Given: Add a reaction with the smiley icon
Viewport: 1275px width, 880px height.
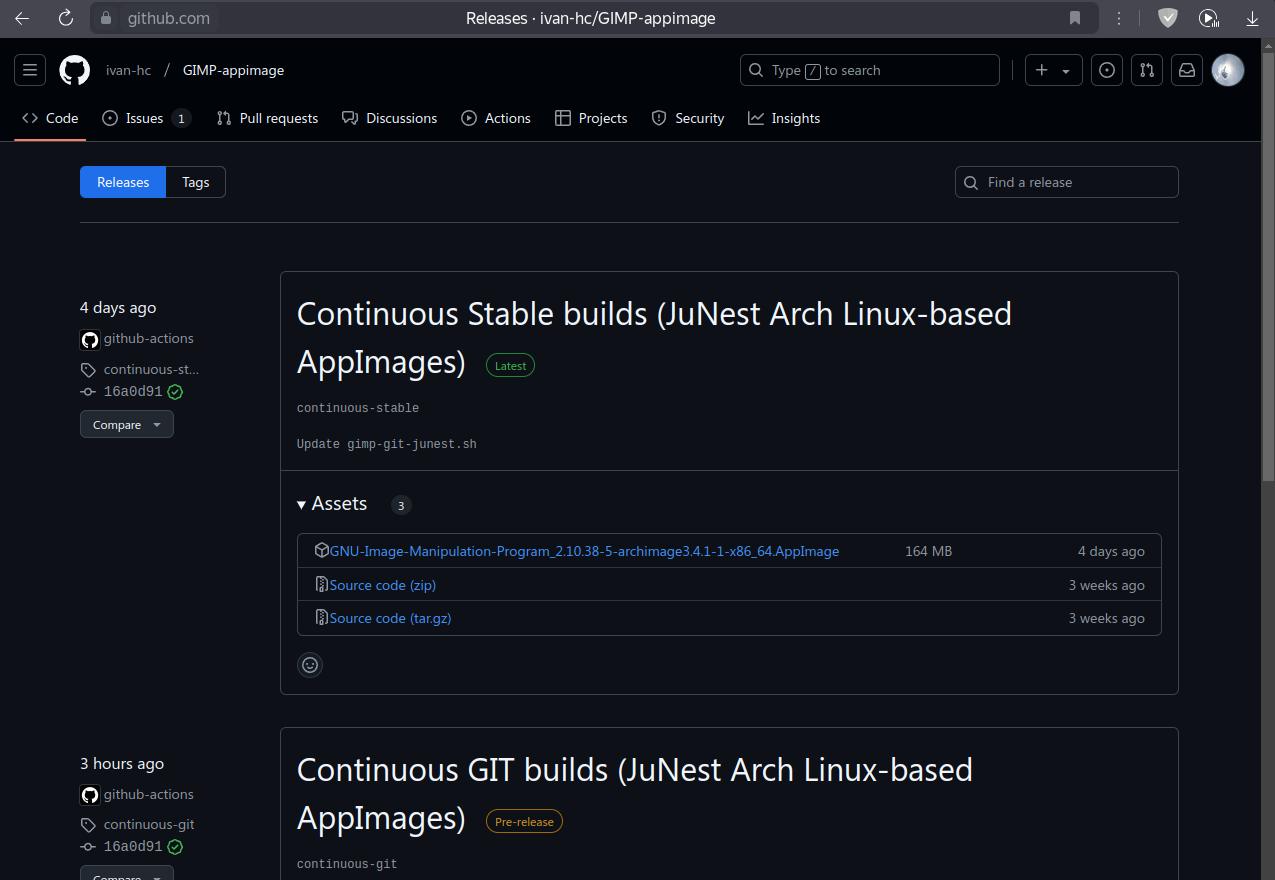Looking at the screenshot, I should point(310,665).
